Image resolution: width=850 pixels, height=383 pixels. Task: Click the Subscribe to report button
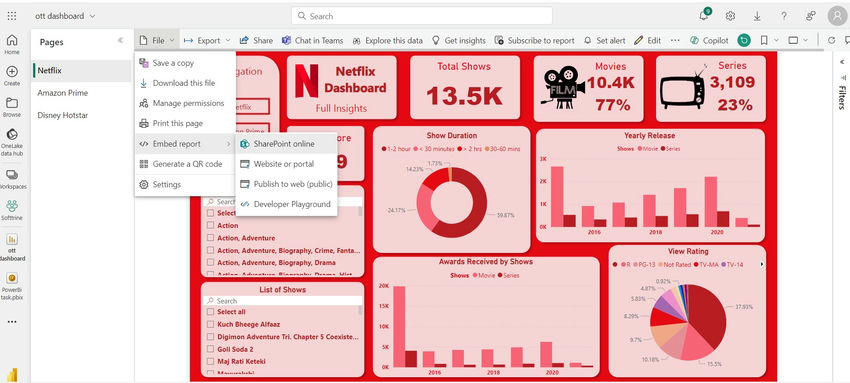tap(535, 40)
